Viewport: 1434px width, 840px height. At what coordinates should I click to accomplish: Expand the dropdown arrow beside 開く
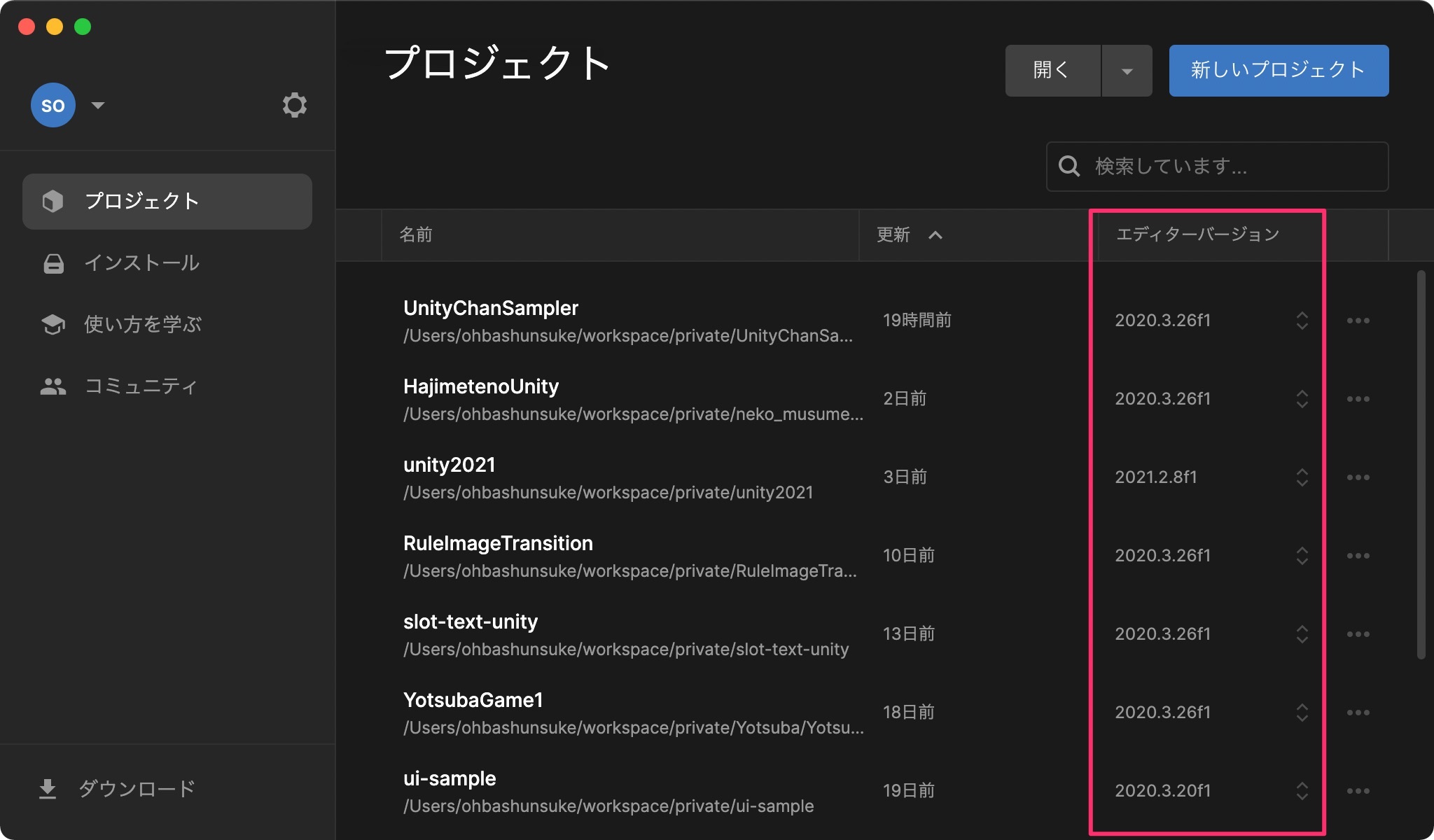pos(1127,71)
